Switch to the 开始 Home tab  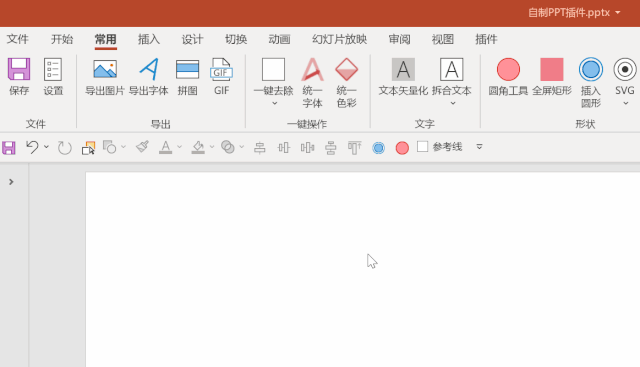coord(62,39)
